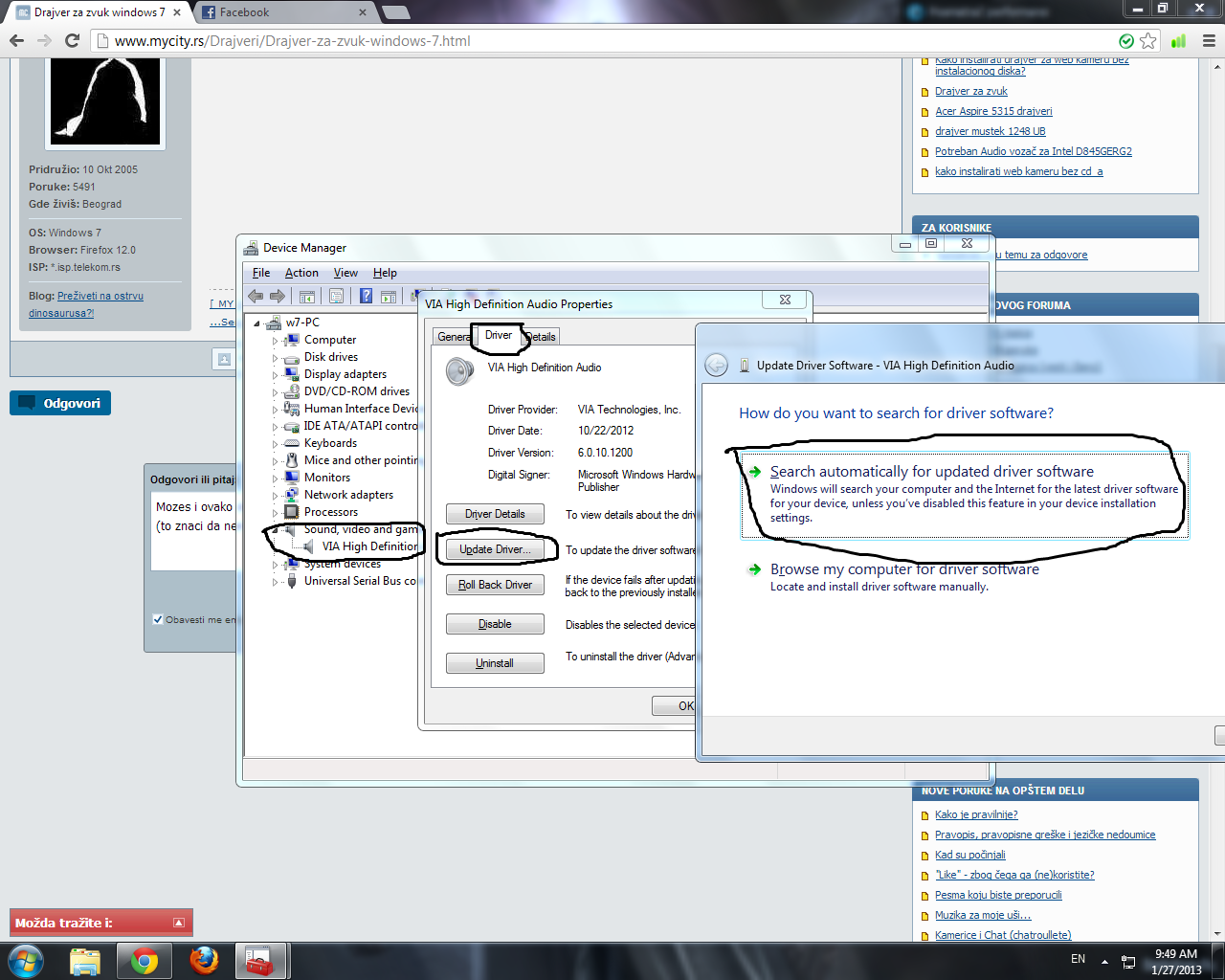The width and height of the screenshot is (1225, 980).
Task: Open the Properties icon in Device Manager toolbar
Action: point(337,297)
